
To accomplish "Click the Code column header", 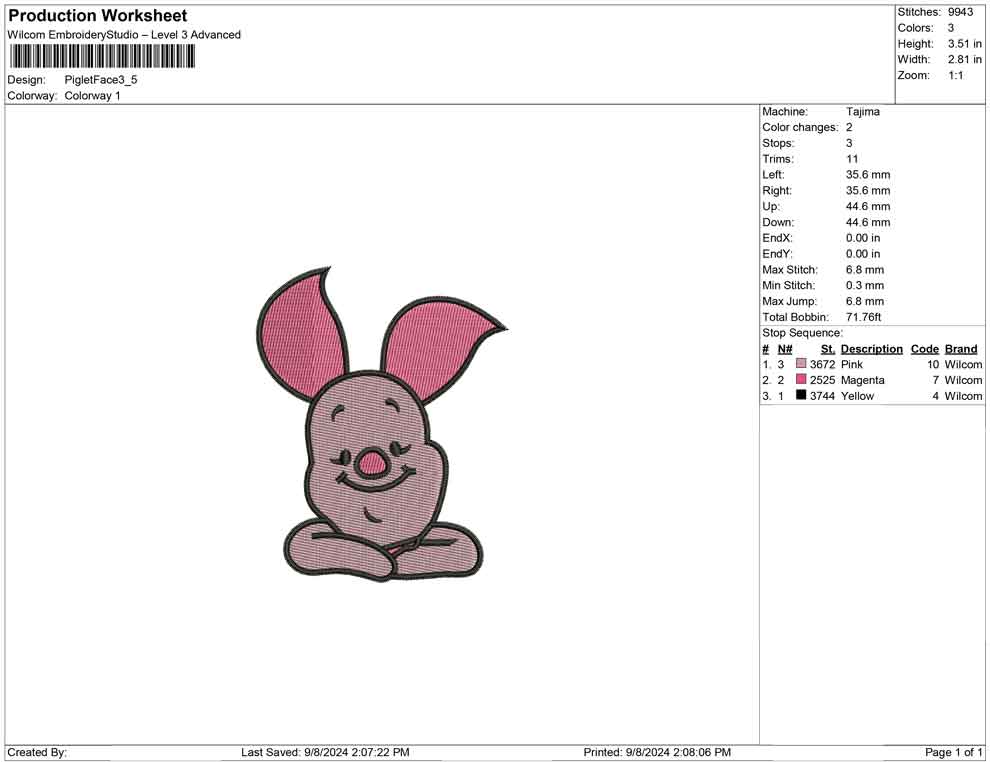I will click(924, 348).
